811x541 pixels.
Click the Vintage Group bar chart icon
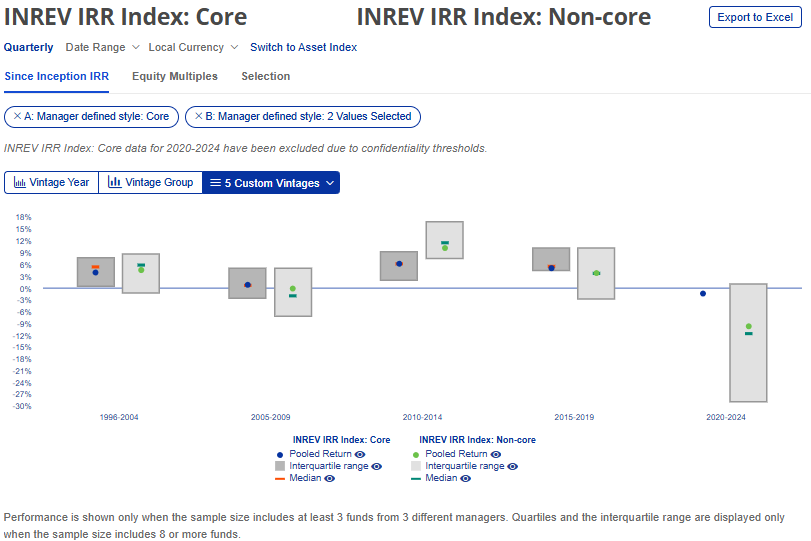[x=114, y=182]
